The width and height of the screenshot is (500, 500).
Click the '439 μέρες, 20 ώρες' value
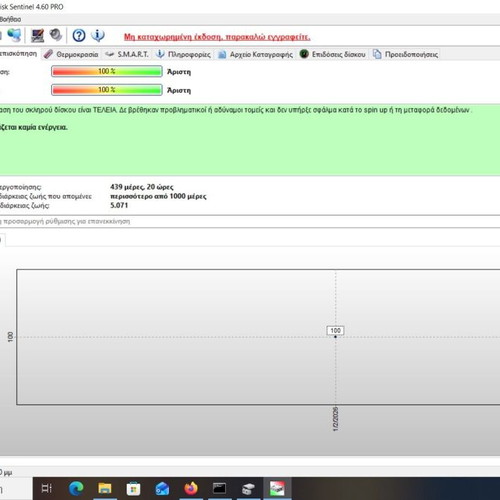142,187
